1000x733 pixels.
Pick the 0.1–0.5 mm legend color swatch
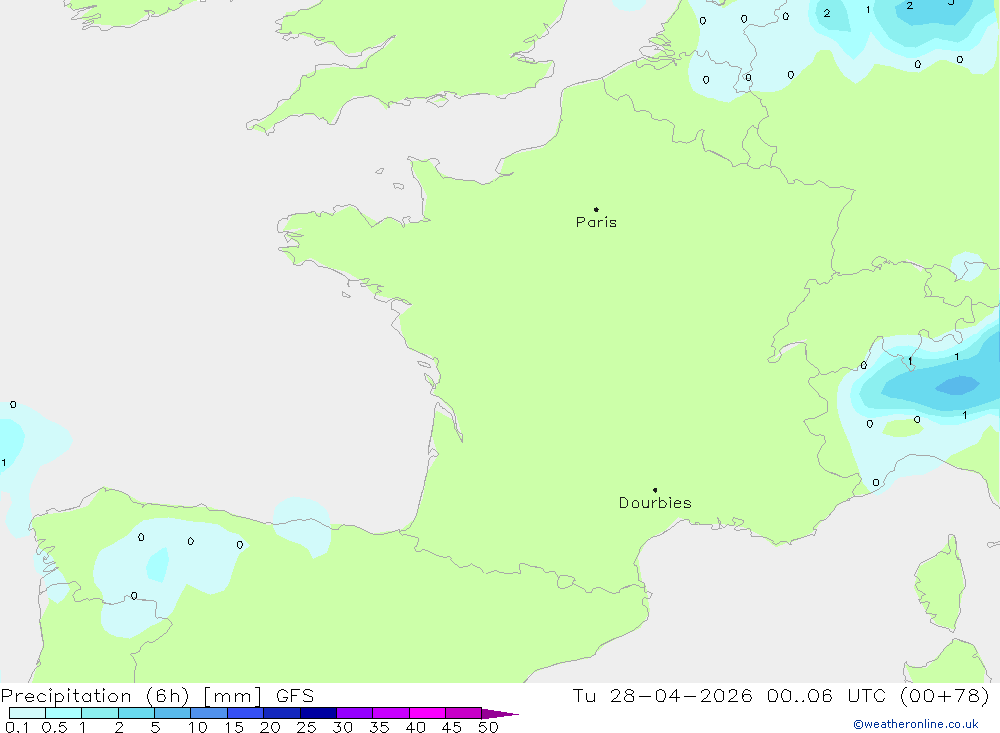pyautogui.click(x=27, y=713)
